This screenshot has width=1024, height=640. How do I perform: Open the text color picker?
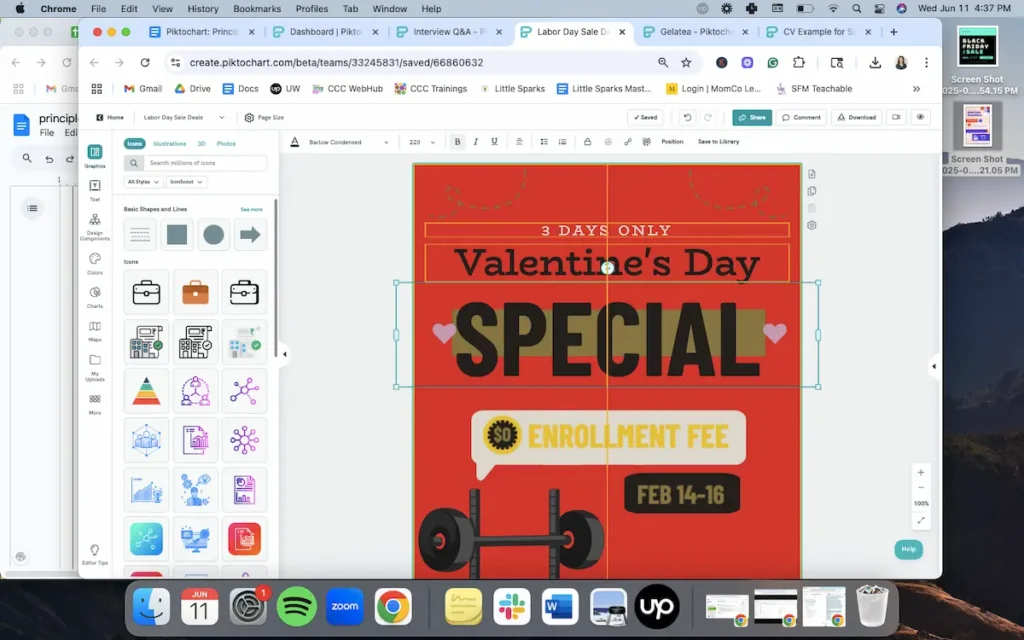(295, 142)
